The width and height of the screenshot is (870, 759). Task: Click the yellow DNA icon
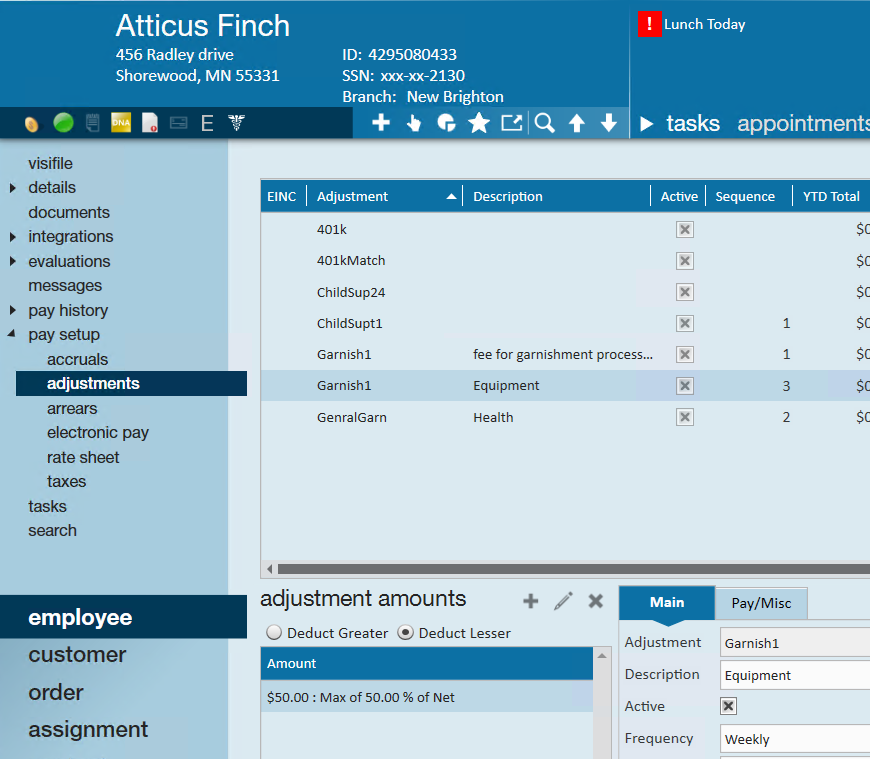(121, 123)
